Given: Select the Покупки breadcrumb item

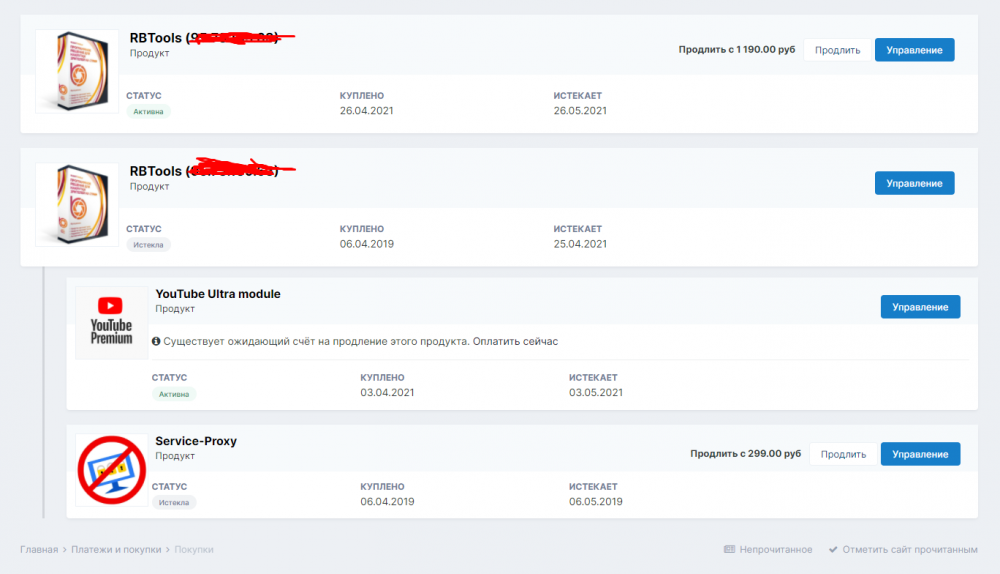Looking at the screenshot, I should (194, 549).
